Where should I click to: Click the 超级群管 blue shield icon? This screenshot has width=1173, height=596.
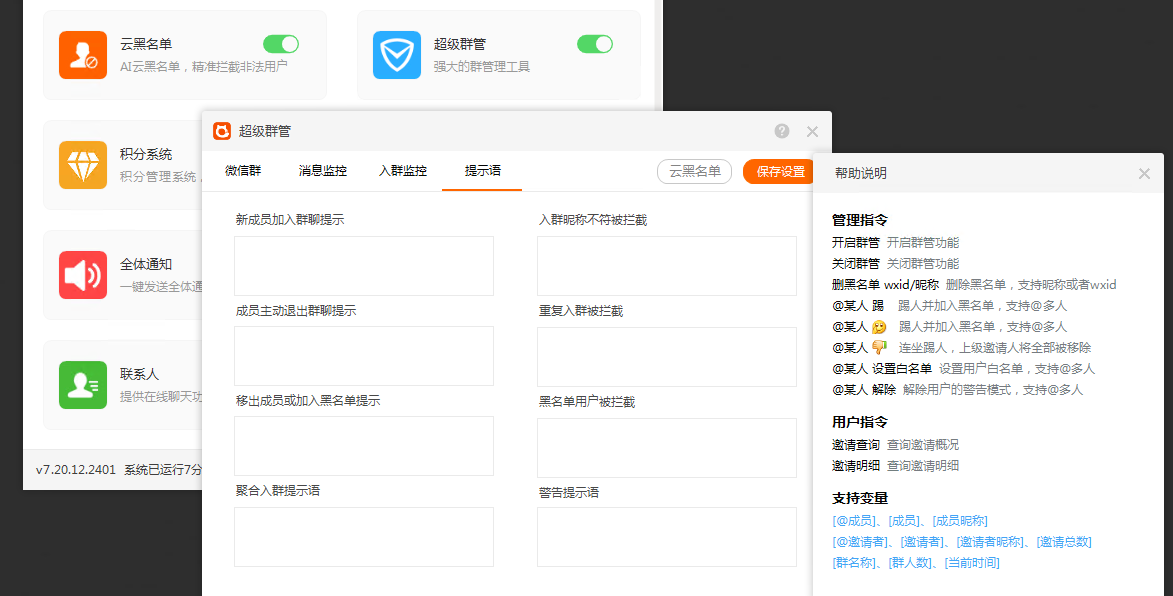[396, 55]
